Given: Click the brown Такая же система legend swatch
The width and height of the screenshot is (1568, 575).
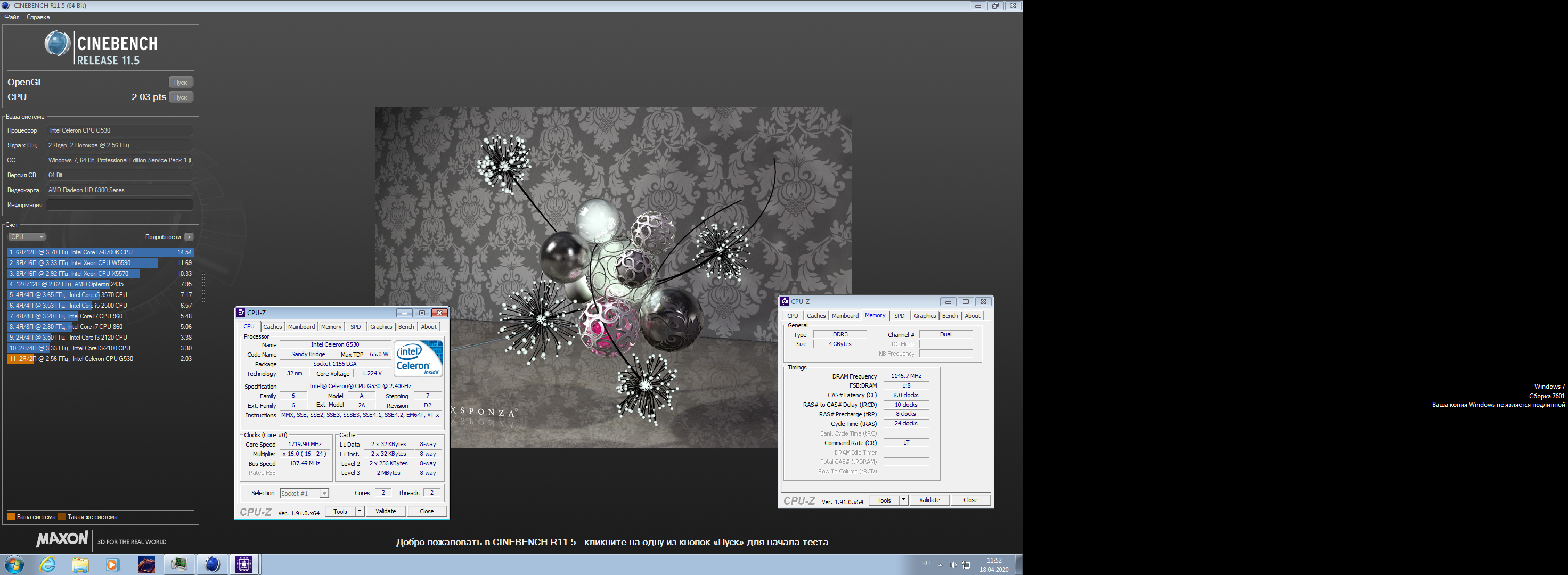Looking at the screenshot, I should (61, 517).
